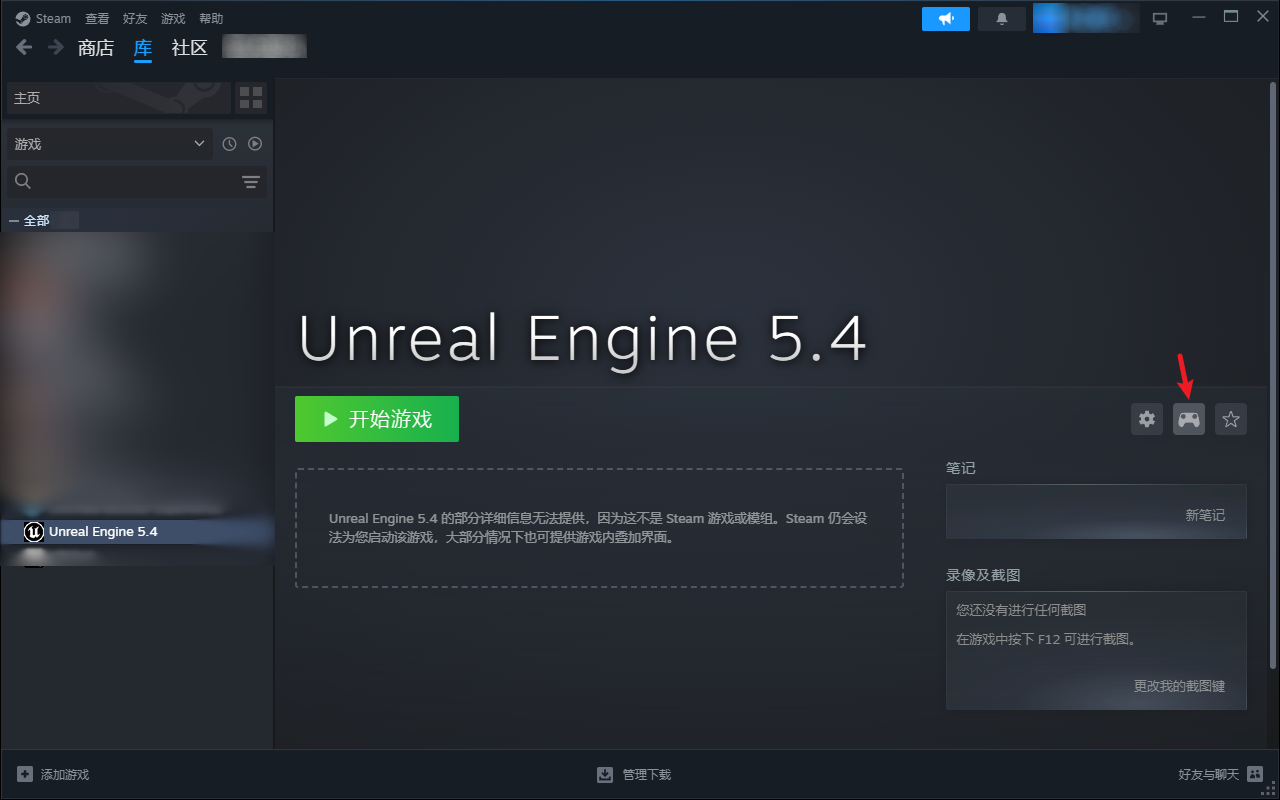
Task: Click the Unreal Engine 5.4 title text
Action: point(582,339)
